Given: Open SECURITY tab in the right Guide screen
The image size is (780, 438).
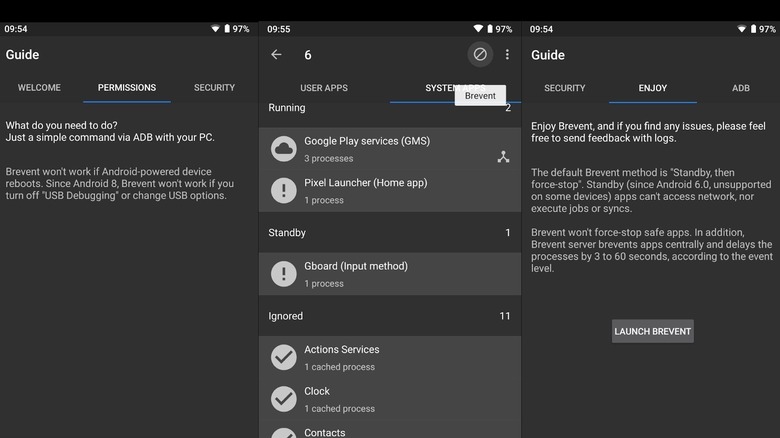Looking at the screenshot, I should (565, 88).
